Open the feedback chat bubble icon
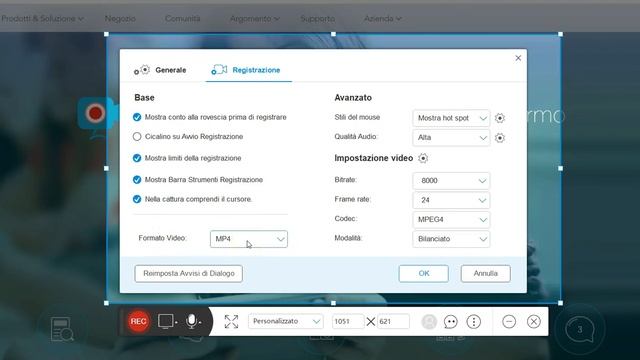The height and width of the screenshot is (360, 640). click(x=451, y=322)
